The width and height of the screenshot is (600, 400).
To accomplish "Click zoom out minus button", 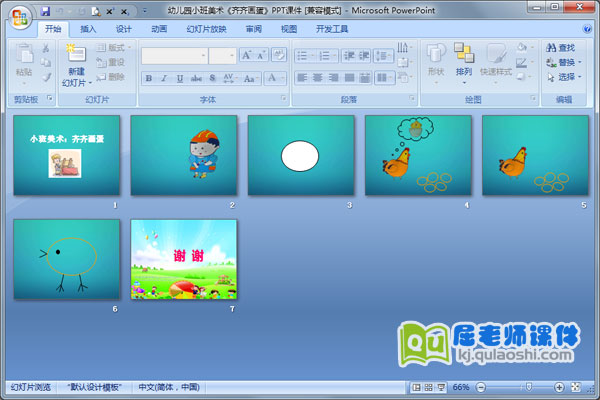I will pyautogui.click(x=481, y=387).
